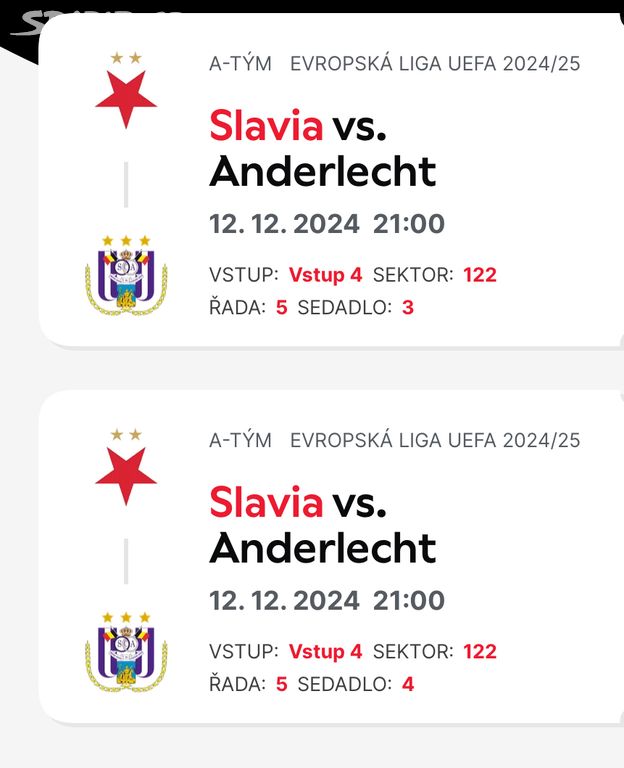Click the two gold stars above first Slavia logo
Image resolution: width=624 pixels, height=768 pixels.
(126, 58)
